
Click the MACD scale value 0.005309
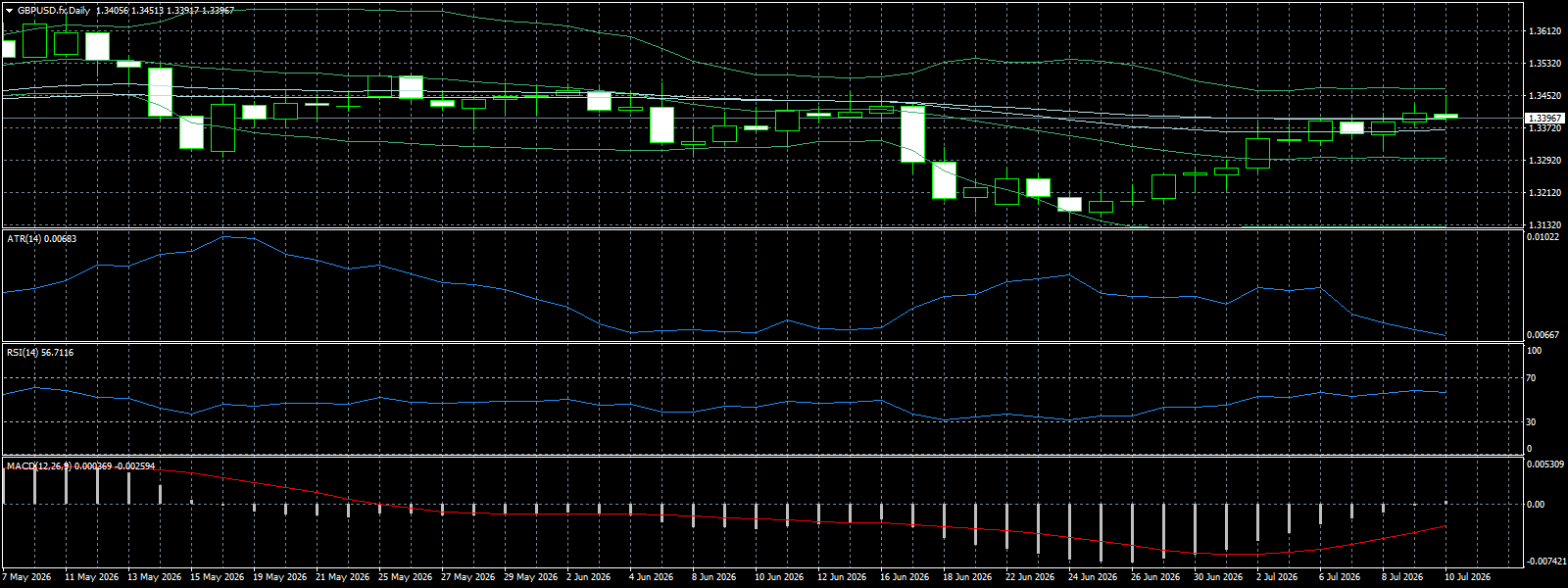[1545, 465]
